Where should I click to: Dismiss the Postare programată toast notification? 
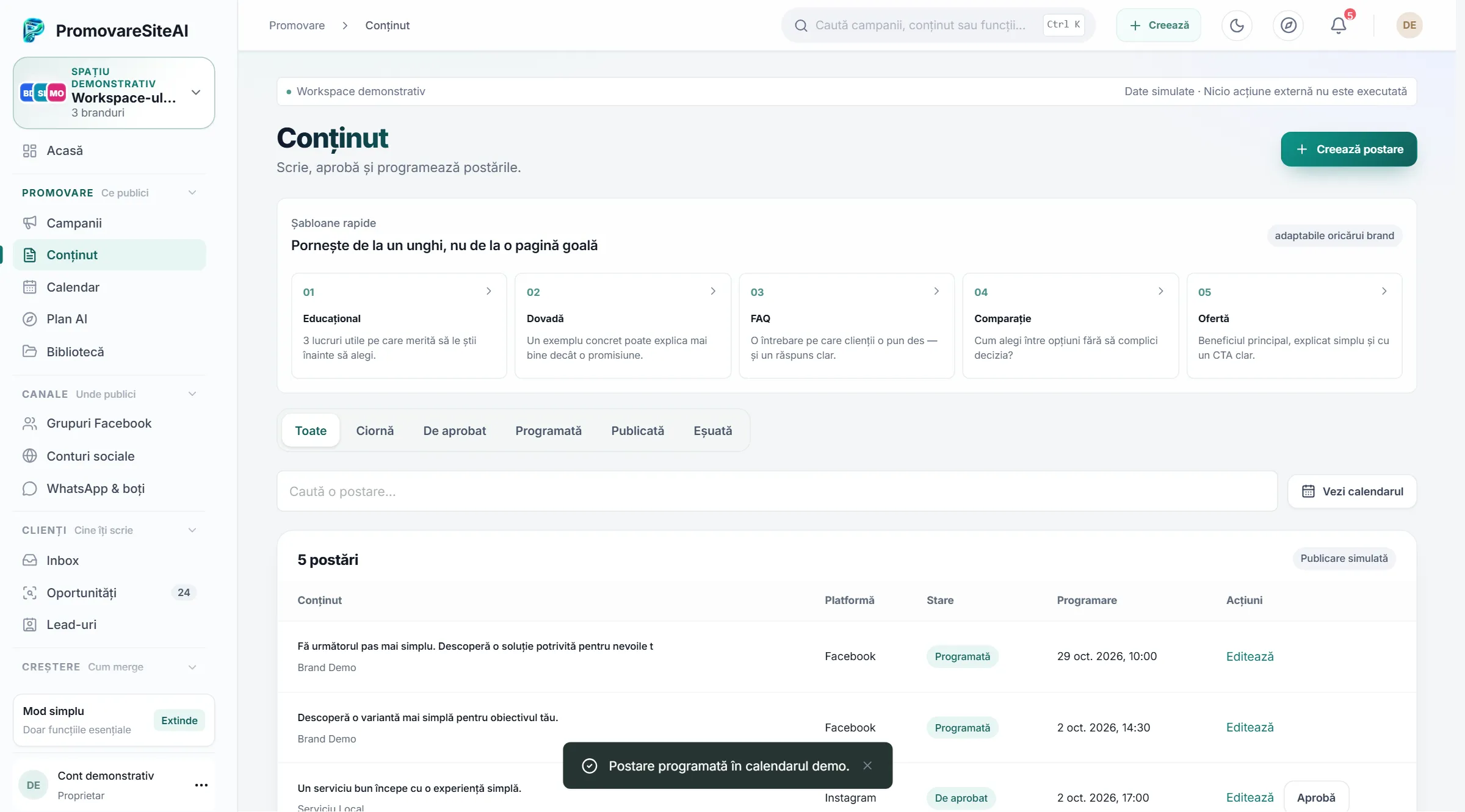(867, 766)
